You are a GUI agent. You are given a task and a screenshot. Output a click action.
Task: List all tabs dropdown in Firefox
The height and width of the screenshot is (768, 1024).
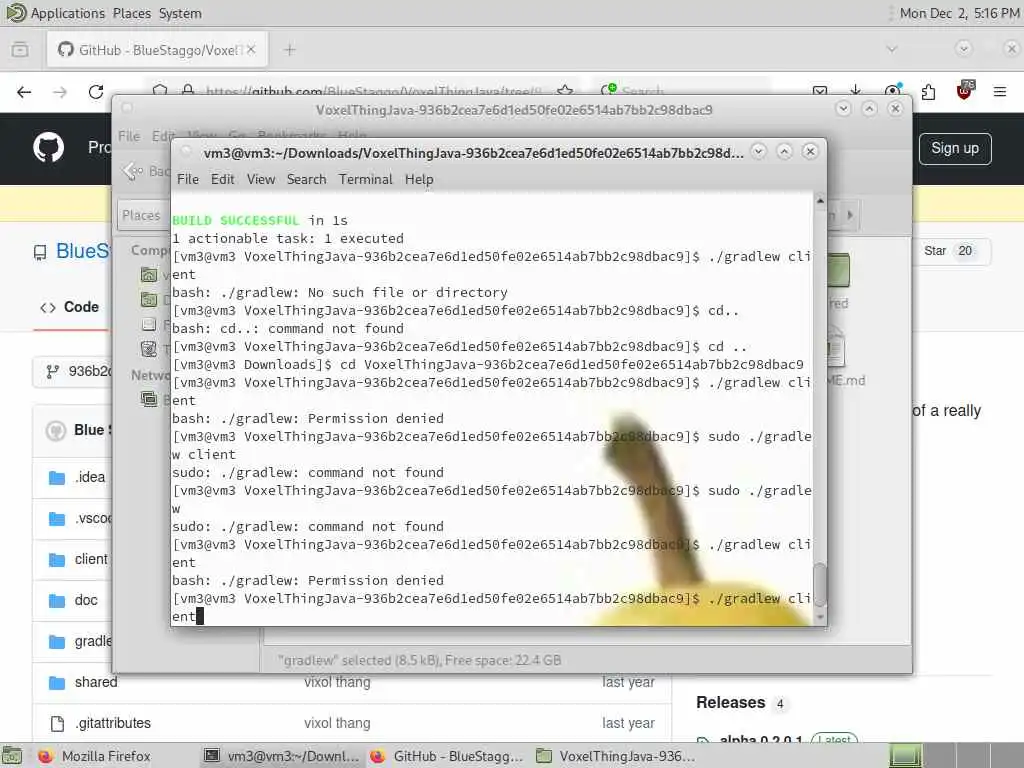point(891,49)
